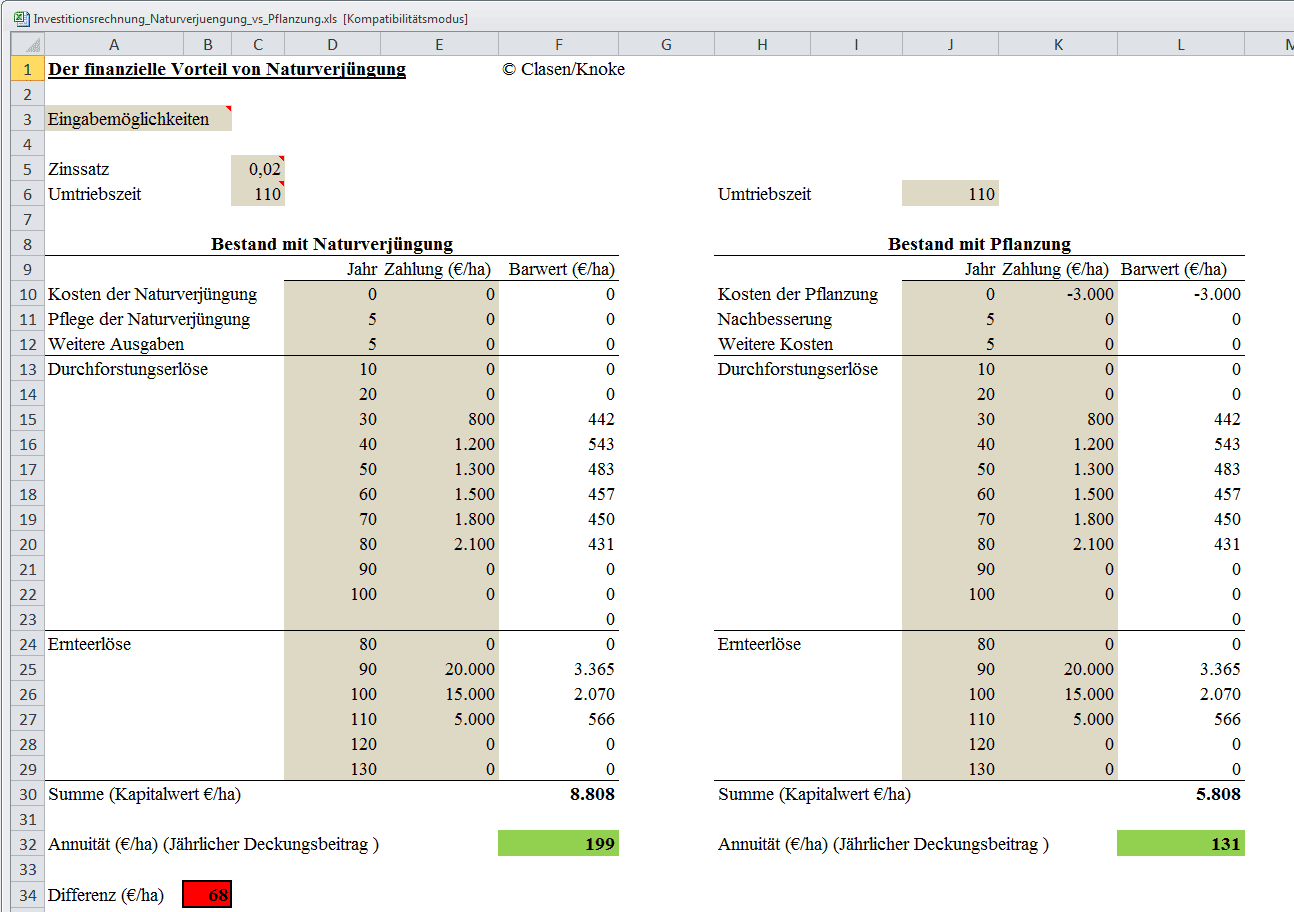The width and height of the screenshot is (1294, 912).
Task: Select the left Umtriebszeit input cell in column C
Action: pos(258,194)
